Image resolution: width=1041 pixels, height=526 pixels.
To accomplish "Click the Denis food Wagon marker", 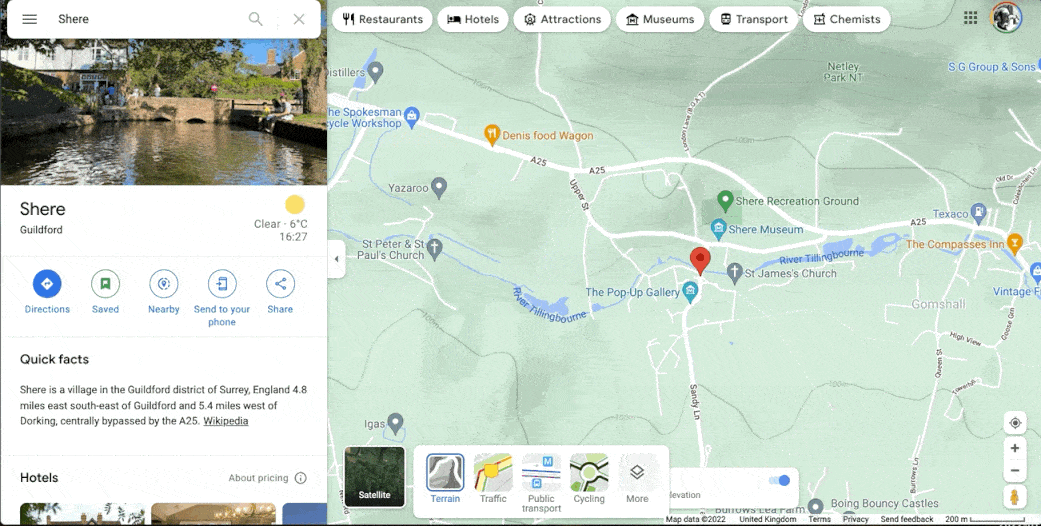I will tap(492, 135).
